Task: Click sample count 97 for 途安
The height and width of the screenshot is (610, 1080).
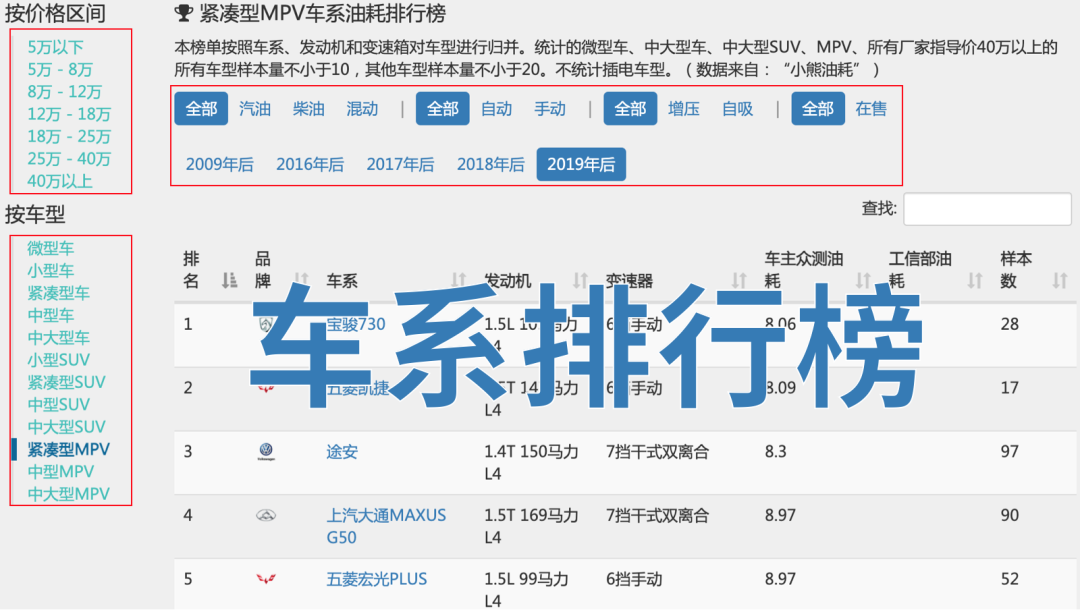Action: coord(1010,452)
